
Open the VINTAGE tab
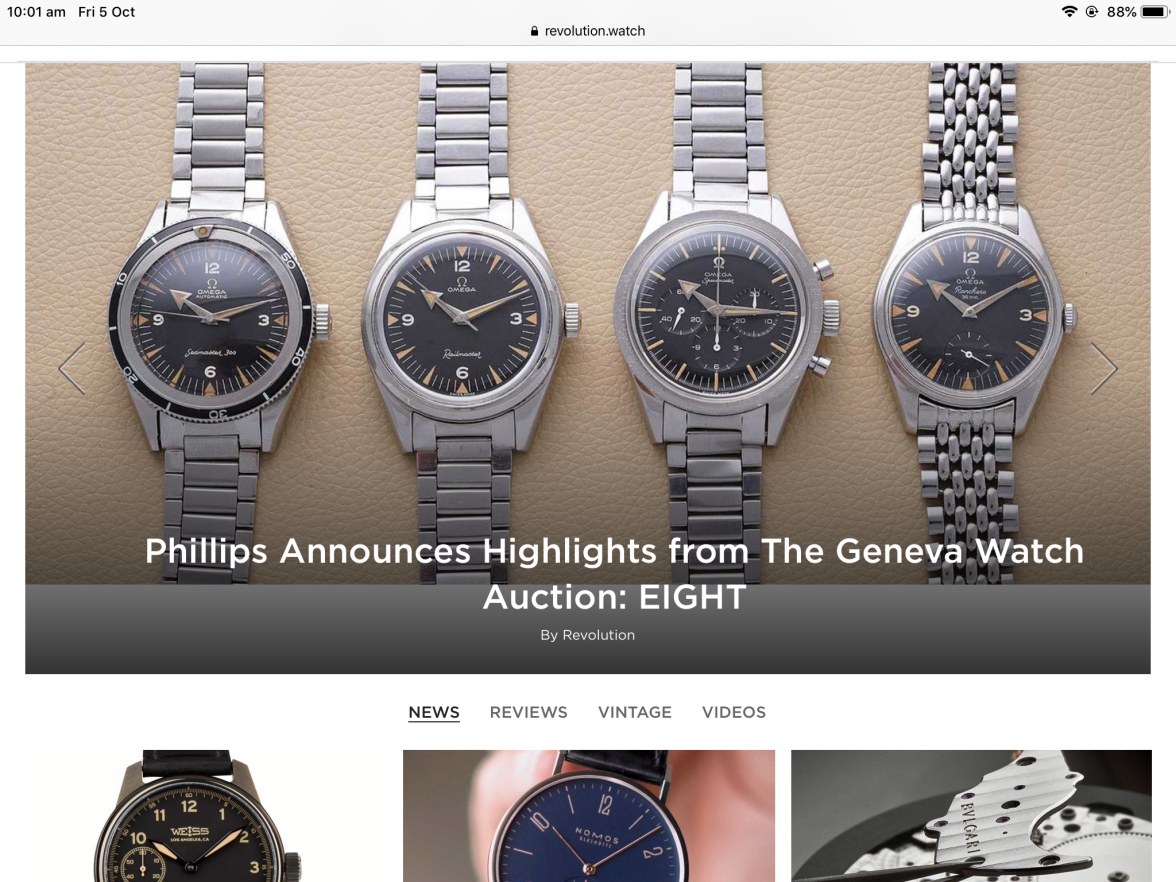(634, 712)
